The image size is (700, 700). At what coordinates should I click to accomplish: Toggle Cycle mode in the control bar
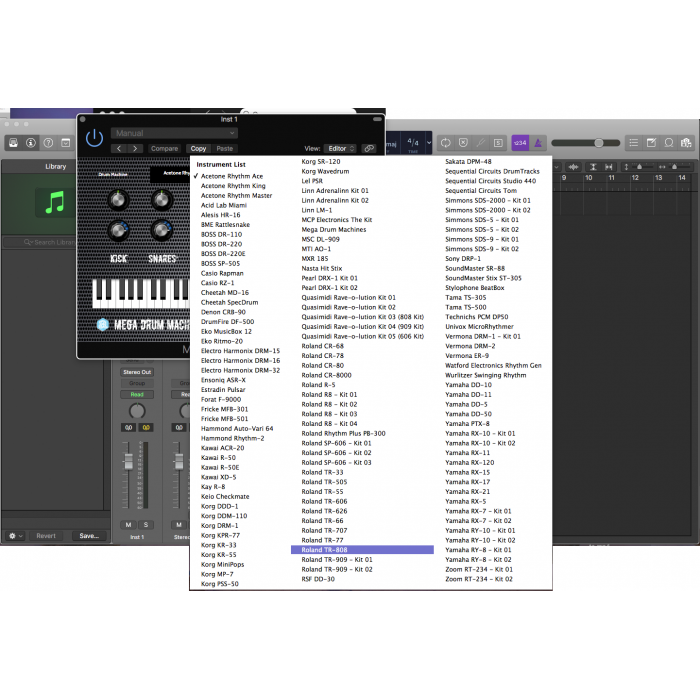(446, 143)
